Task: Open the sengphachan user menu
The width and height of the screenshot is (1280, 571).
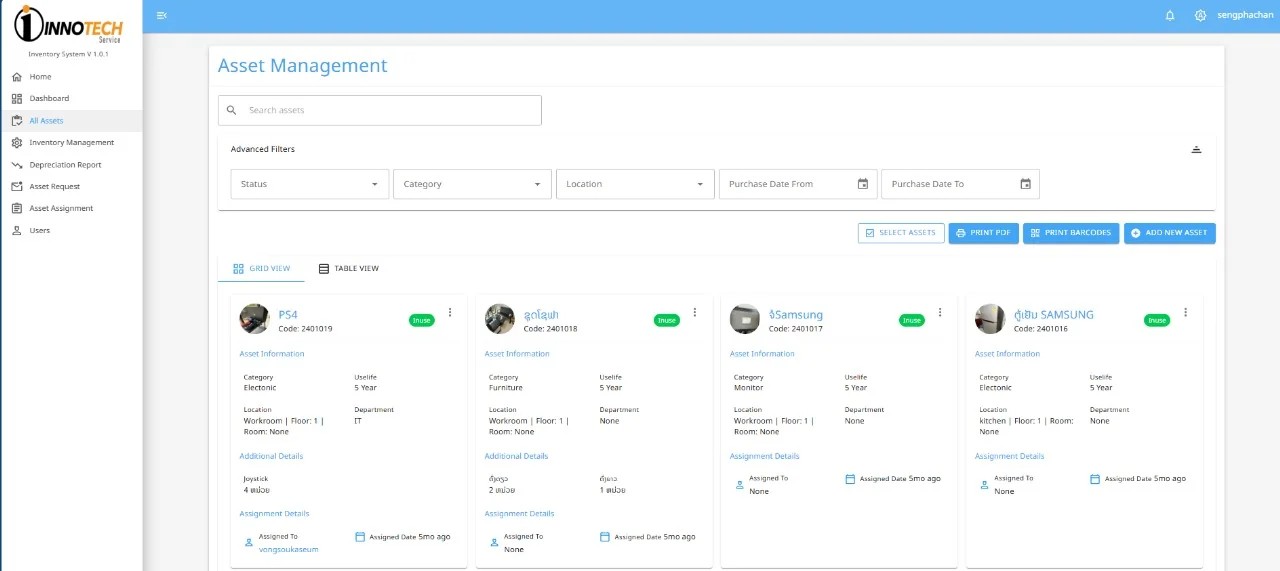Action: click(1245, 15)
